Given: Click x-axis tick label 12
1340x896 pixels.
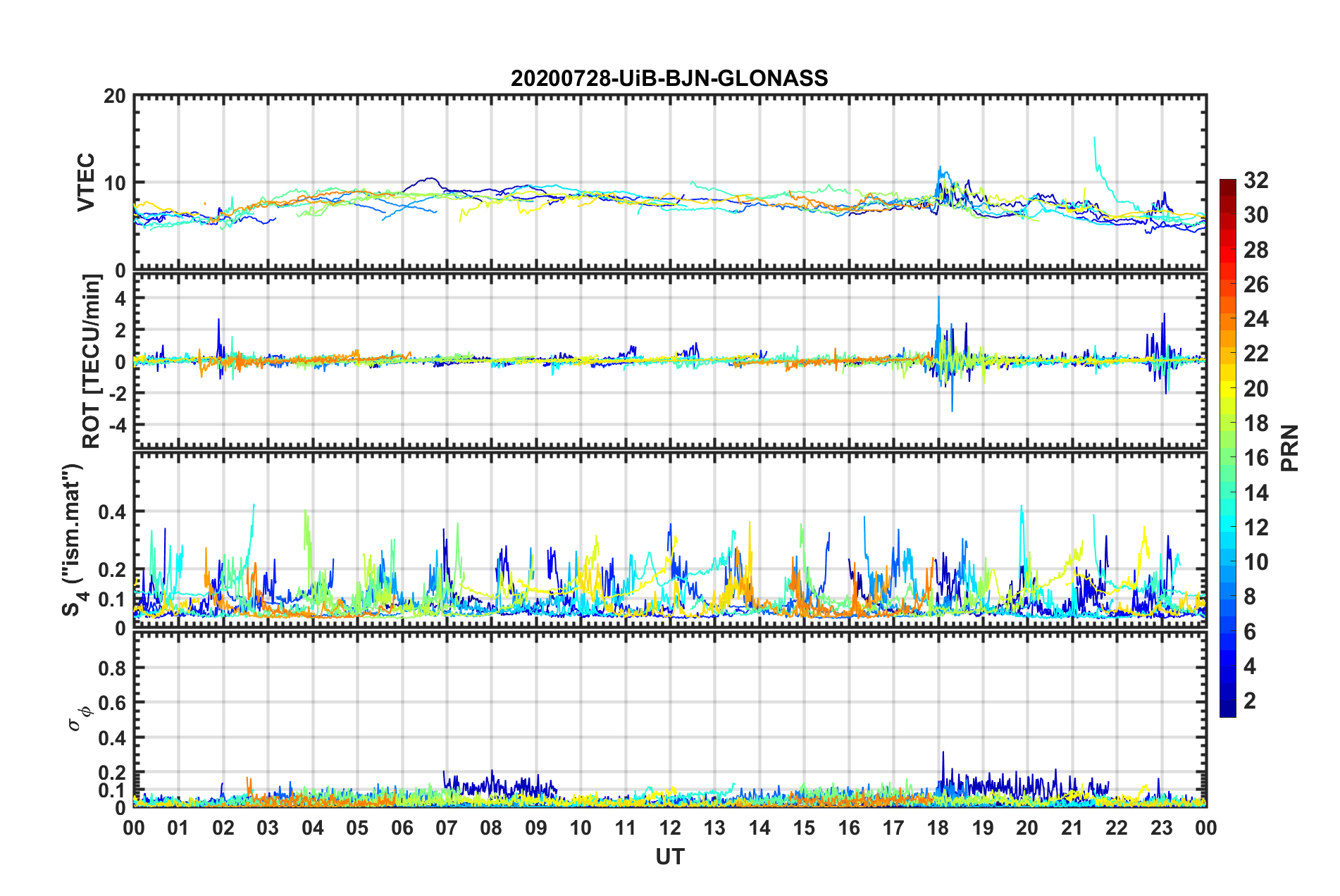Looking at the screenshot, I should click(670, 828).
